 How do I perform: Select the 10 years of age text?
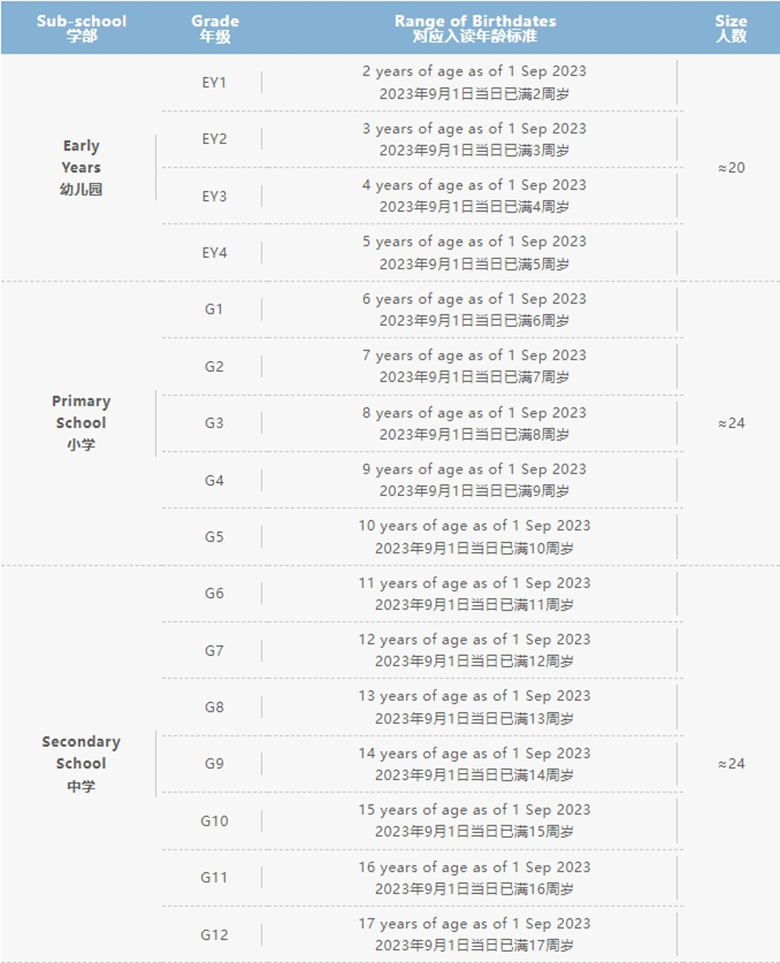pos(474,526)
